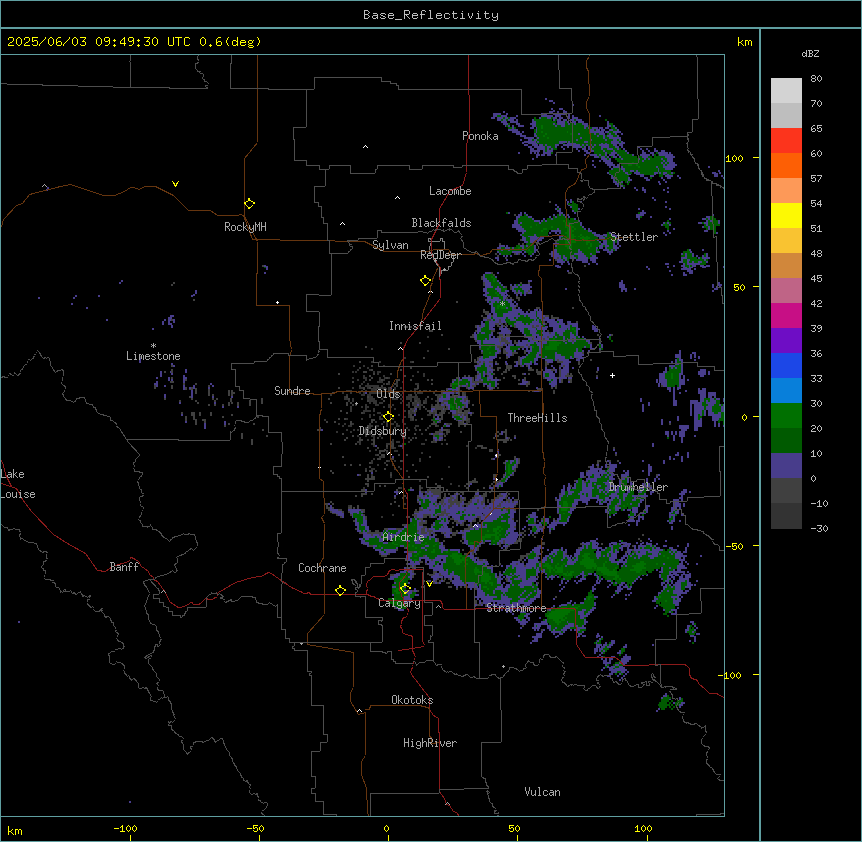The height and width of the screenshot is (842, 862).
Task: Click the Stettler label
Action: (x=634, y=237)
